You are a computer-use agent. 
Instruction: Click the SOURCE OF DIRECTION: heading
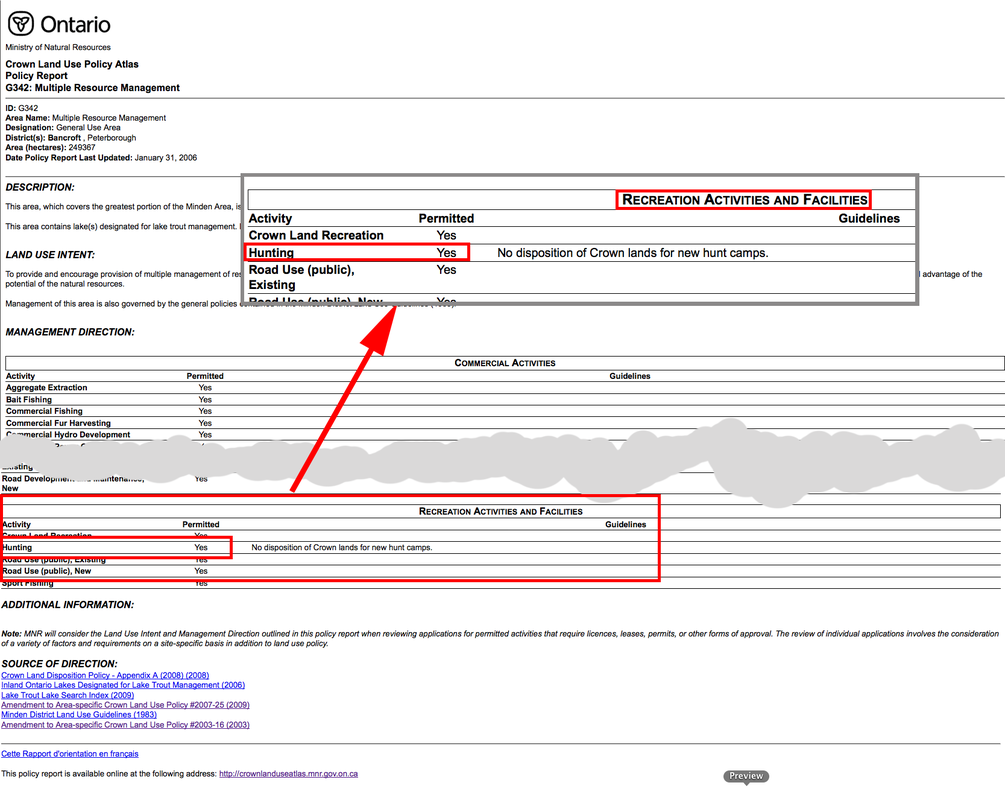click(x=60, y=663)
